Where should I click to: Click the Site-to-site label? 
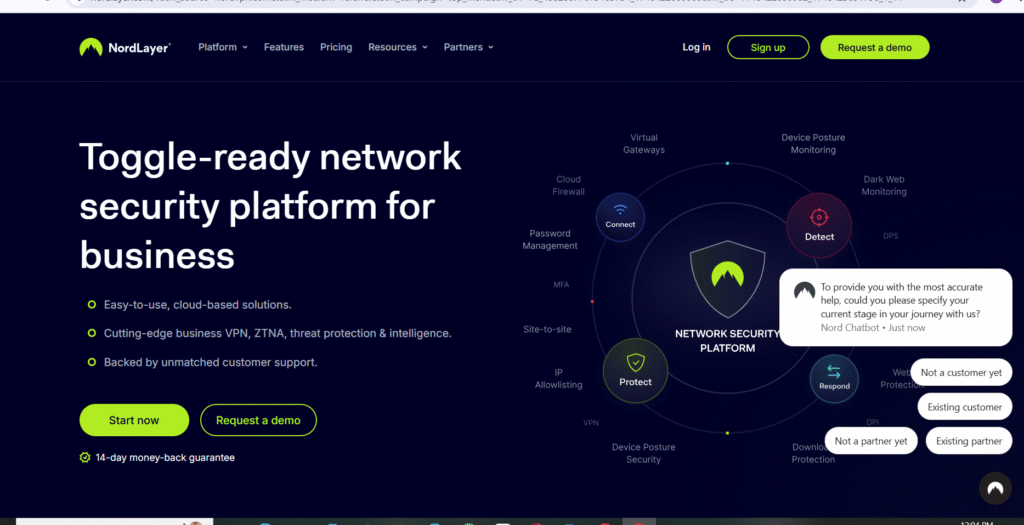(x=547, y=329)
